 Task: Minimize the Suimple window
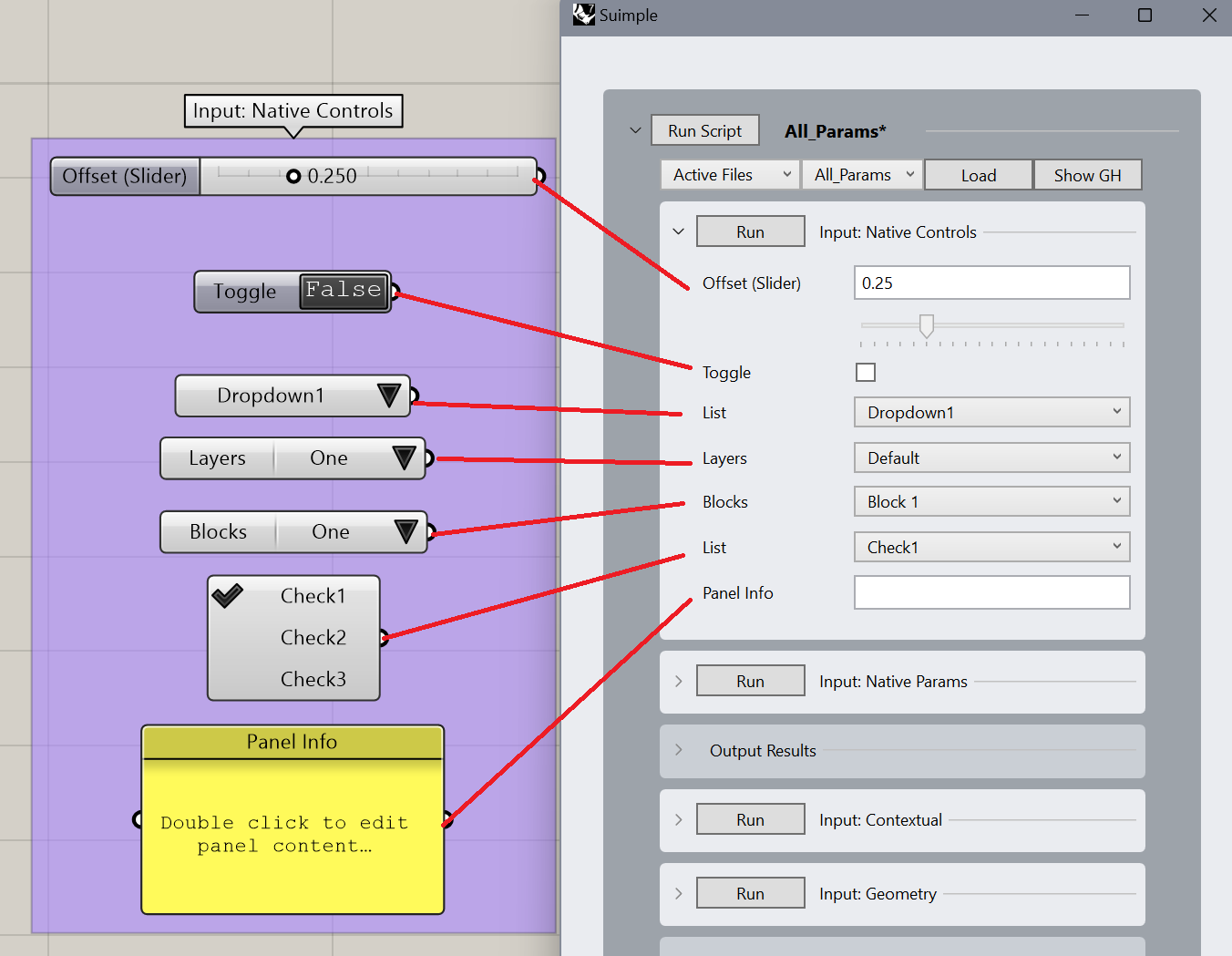click(x=1082, y=15)
